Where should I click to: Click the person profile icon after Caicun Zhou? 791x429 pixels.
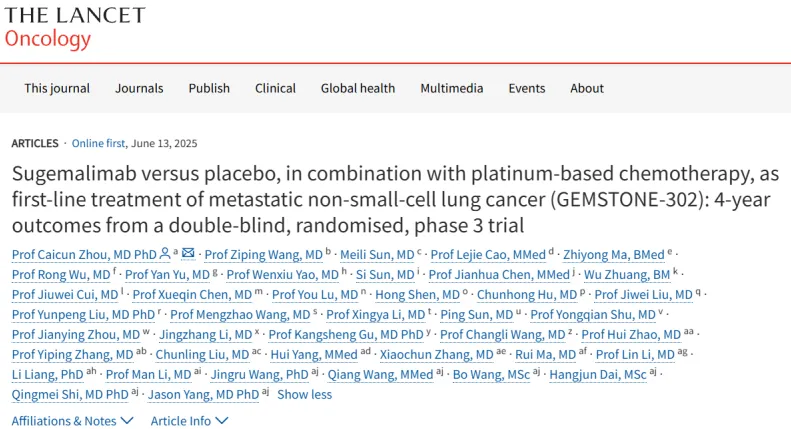(x=164, y=254)
